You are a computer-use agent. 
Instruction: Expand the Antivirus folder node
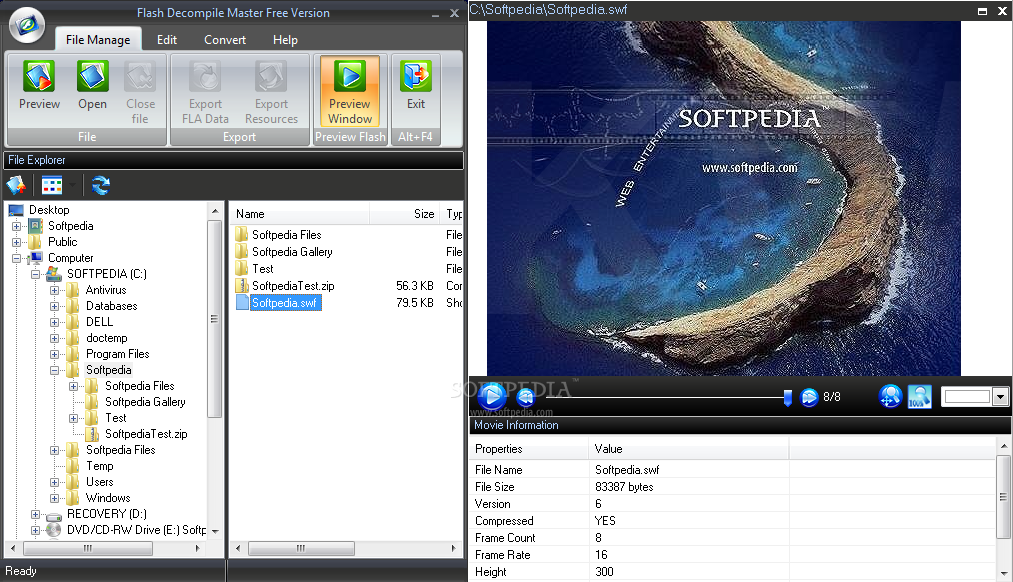tap(54, 290)
